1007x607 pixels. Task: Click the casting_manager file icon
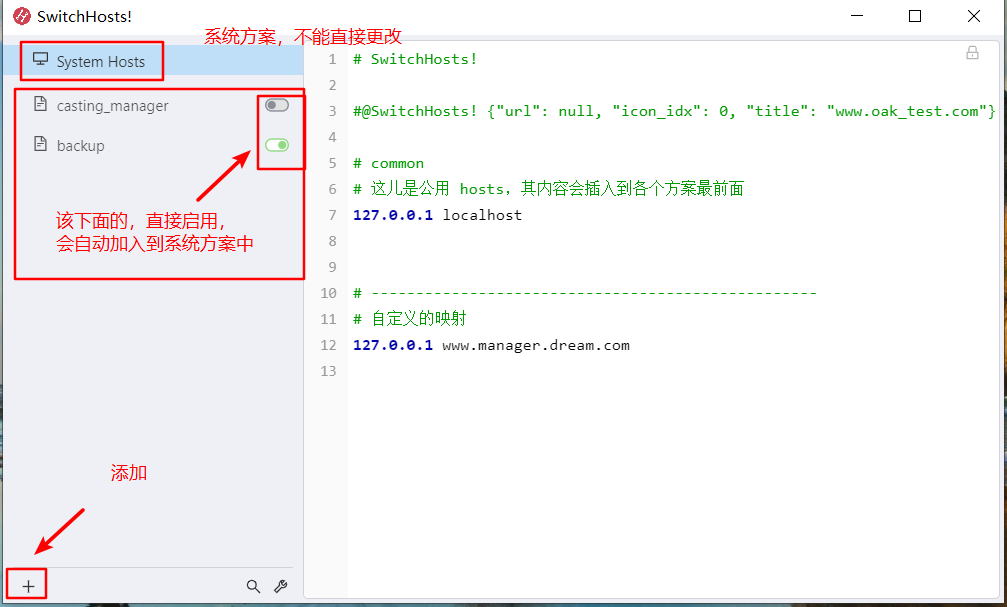(40, 104)
